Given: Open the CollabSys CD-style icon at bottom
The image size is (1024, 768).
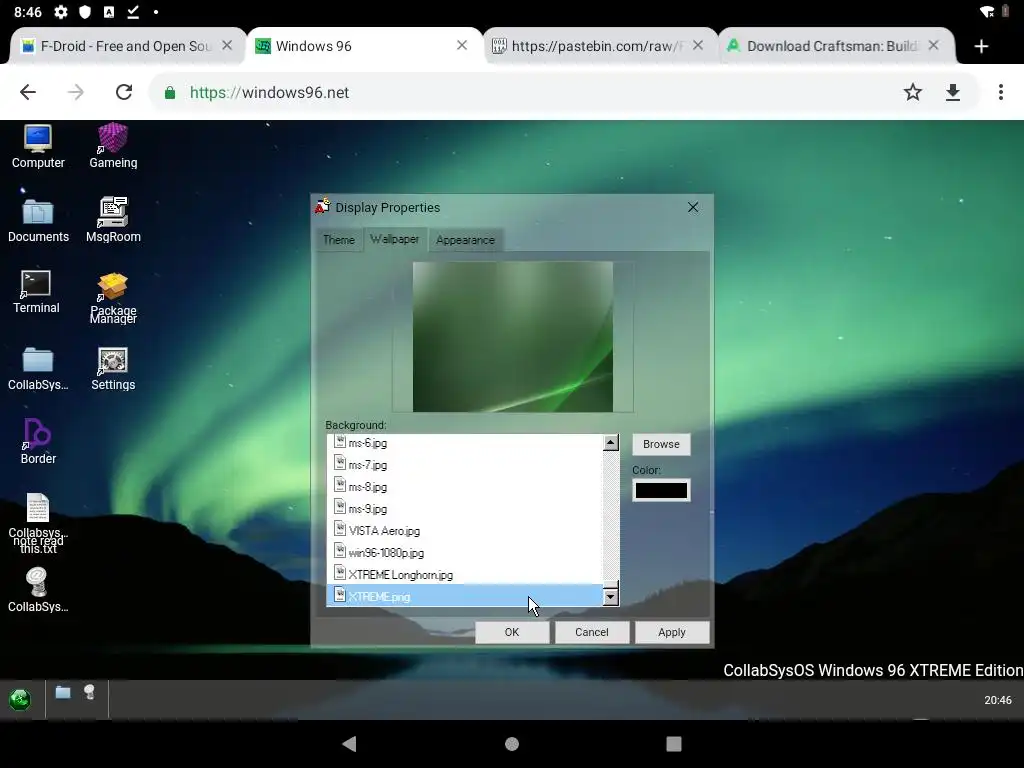Looking at the screenshot, I should [38, 590].
